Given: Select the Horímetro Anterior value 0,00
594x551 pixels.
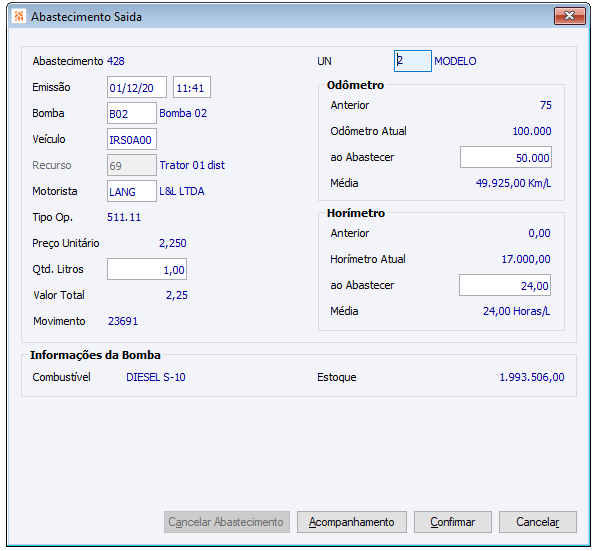Looking at the screenshot, I should tap(539, 233).
